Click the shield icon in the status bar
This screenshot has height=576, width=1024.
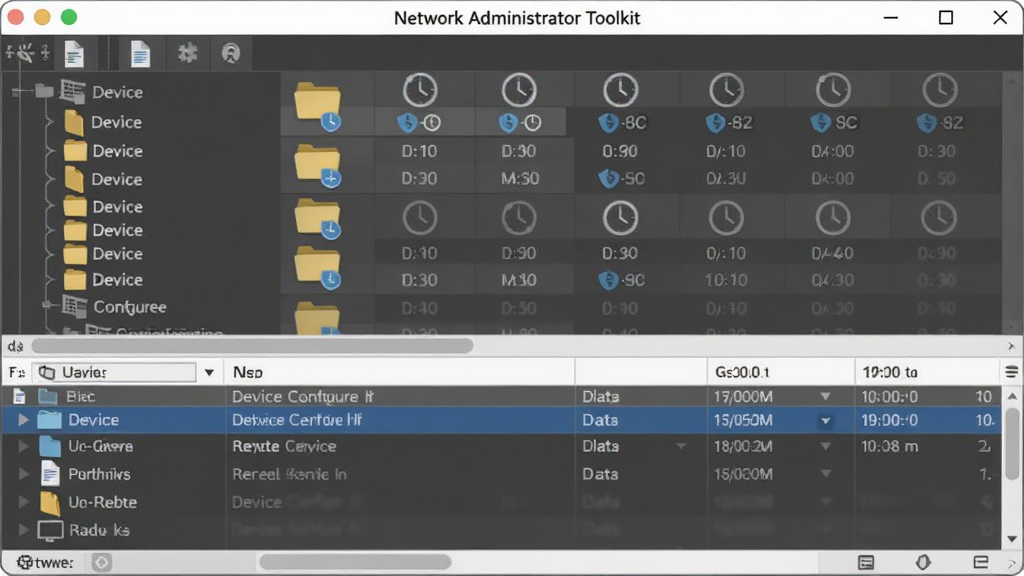[x=923, y=562]
